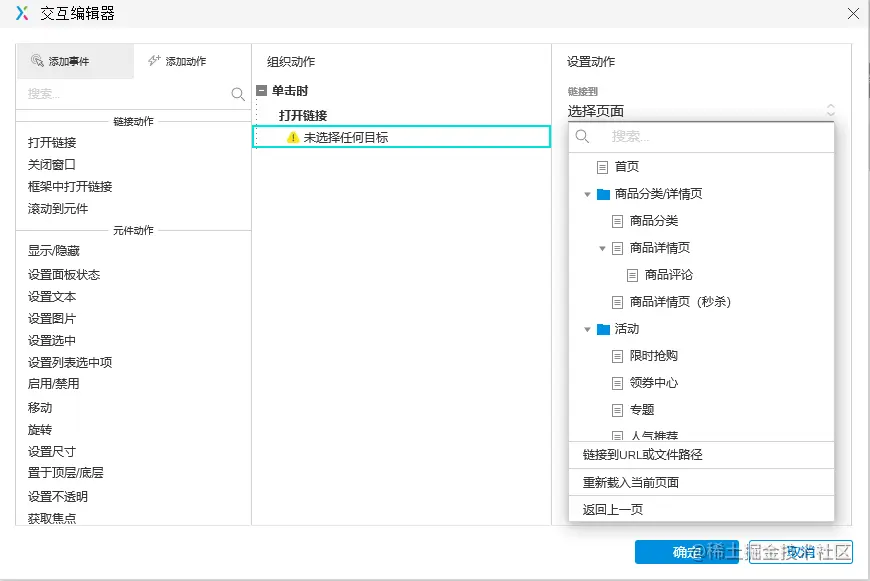Image resolution: width=870 pixels, height=581 pixels.
Task: Choose the 打开链接 action in the left list
Action: (x=52, y=143)
